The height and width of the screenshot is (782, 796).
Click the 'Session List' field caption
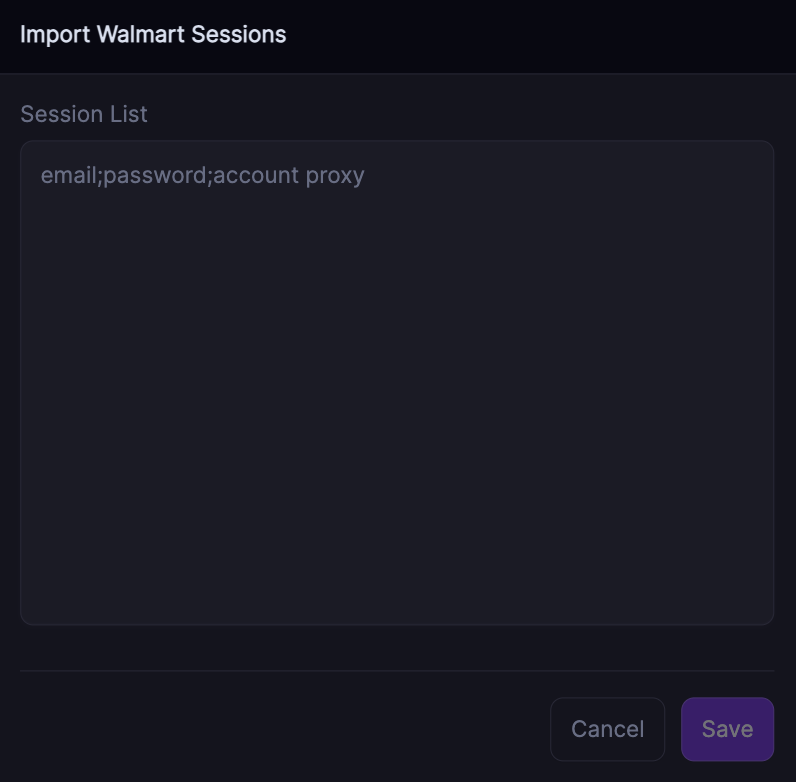(84, 114)
